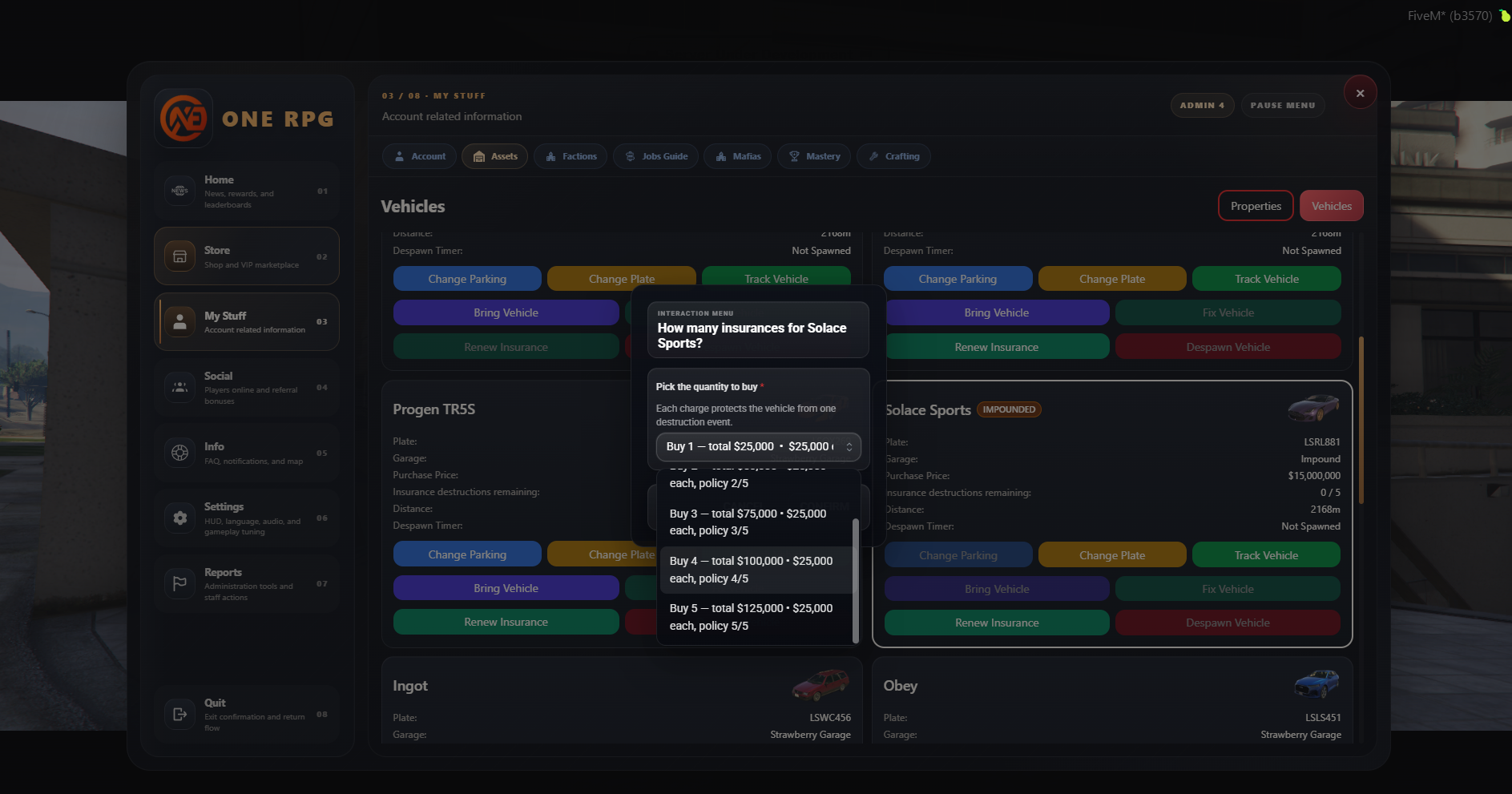Click Despawn Vehicle for Solace Sports

click(x=1228, y=623)
